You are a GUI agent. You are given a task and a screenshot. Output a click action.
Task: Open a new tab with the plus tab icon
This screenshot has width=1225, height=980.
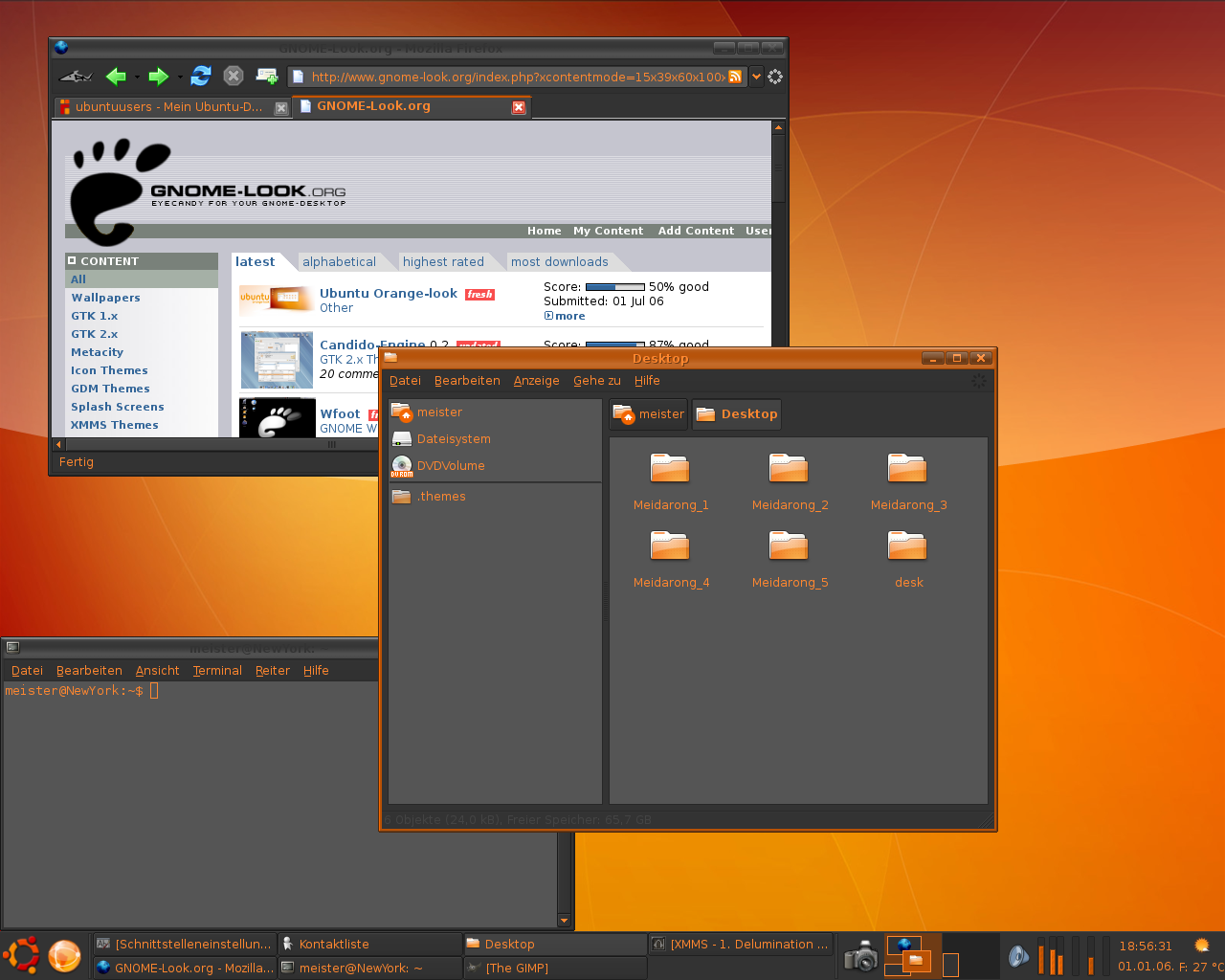click(267, 76)
